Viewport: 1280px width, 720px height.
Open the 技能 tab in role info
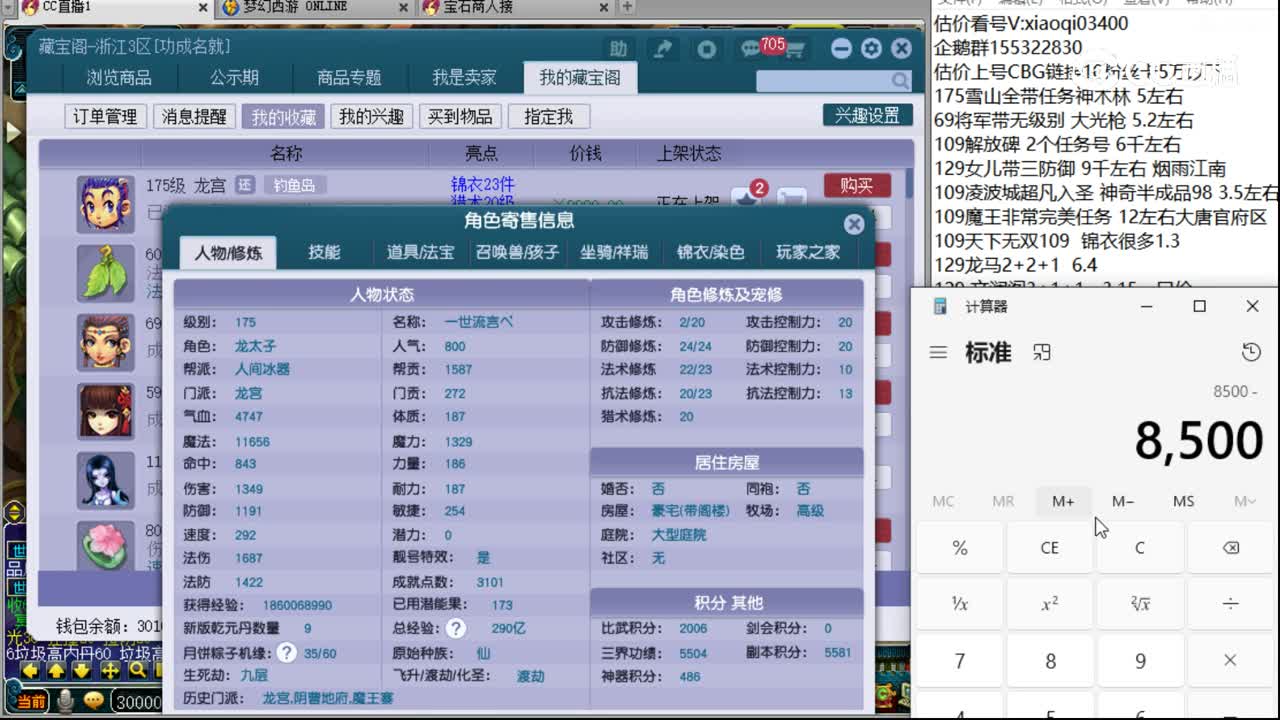324,253
